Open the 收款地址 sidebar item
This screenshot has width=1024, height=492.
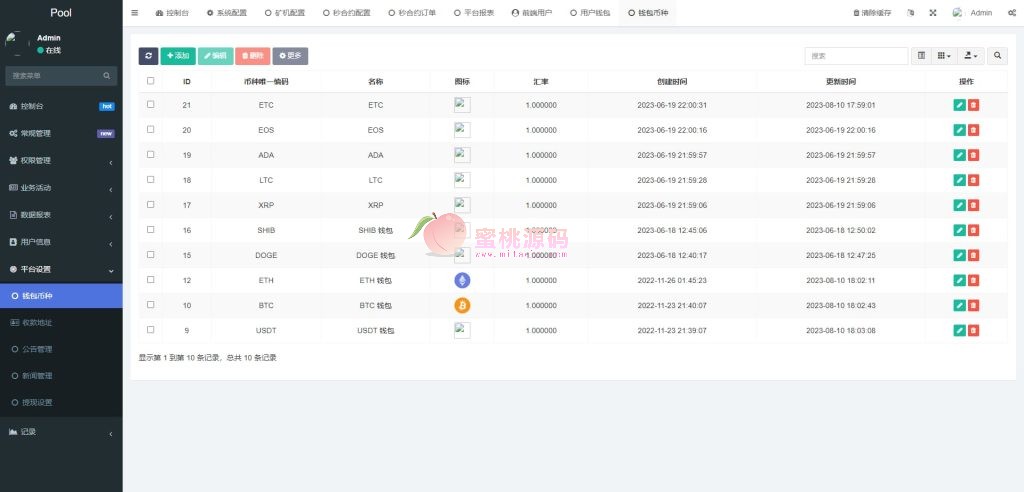[37, 323]
